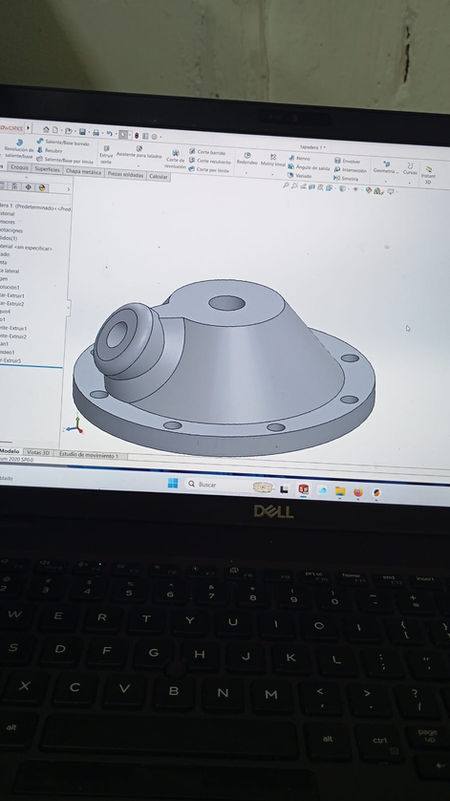Expand the Matriz lineal dropdown arrow

pos(273,174)
